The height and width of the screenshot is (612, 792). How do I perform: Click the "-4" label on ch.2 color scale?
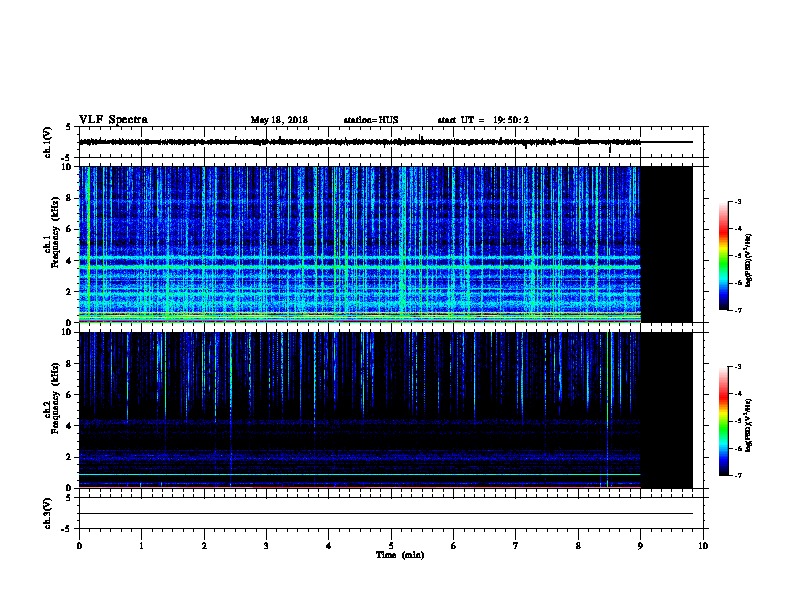[737, 393]
